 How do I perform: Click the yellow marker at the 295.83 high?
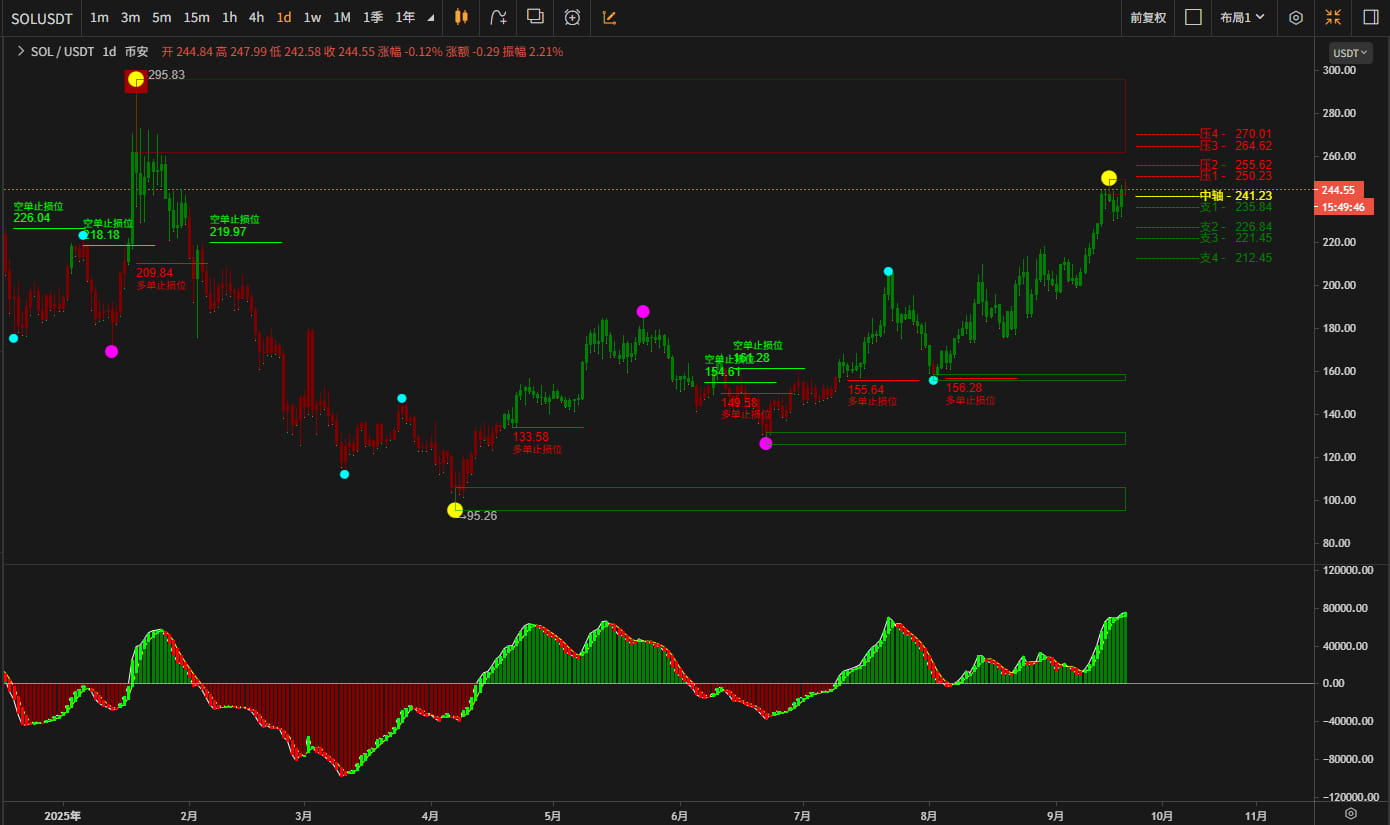click(136, 79)
